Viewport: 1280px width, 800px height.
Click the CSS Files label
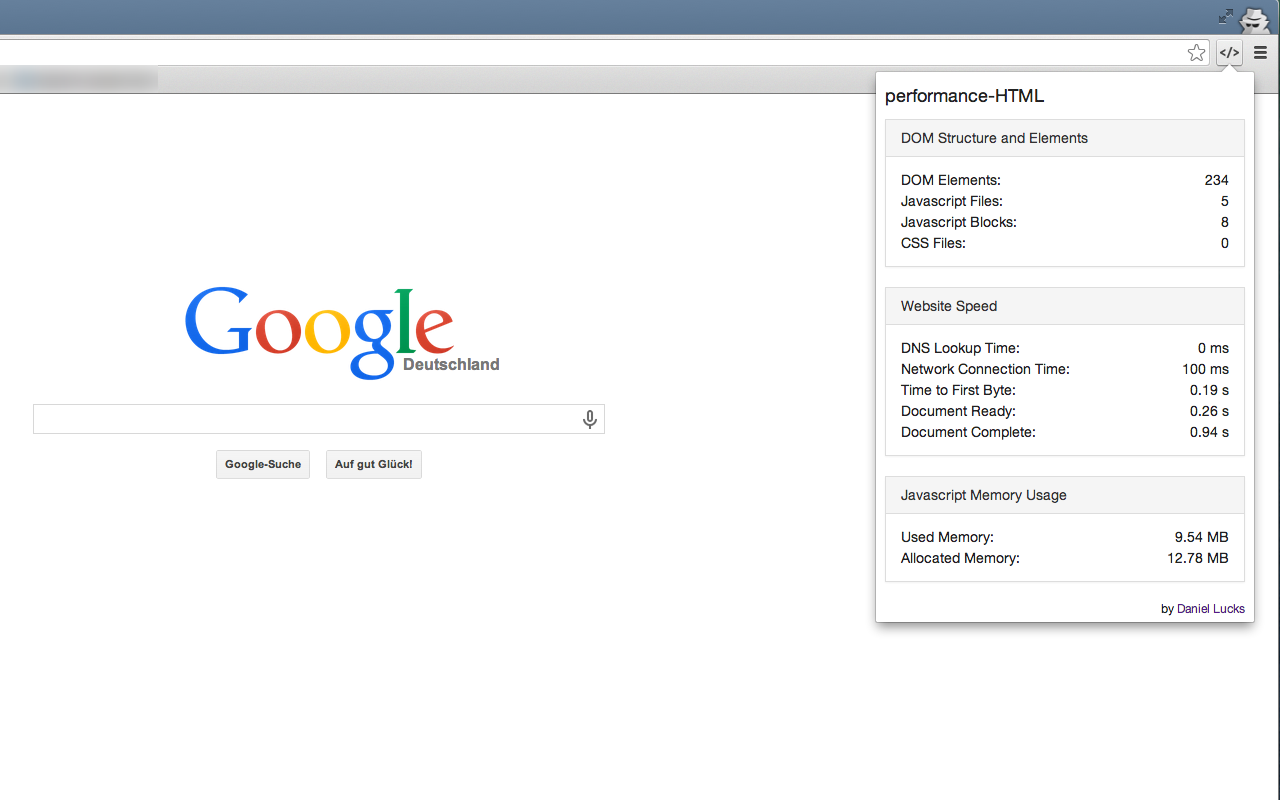coord(933,243)
